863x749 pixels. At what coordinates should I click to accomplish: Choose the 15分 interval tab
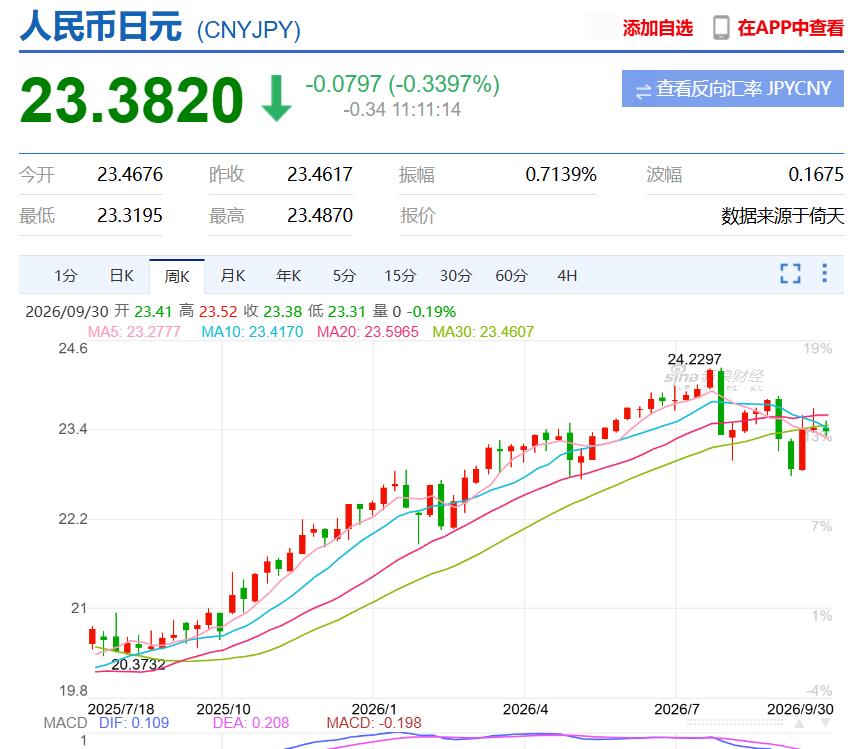click(x=400, y=276)
